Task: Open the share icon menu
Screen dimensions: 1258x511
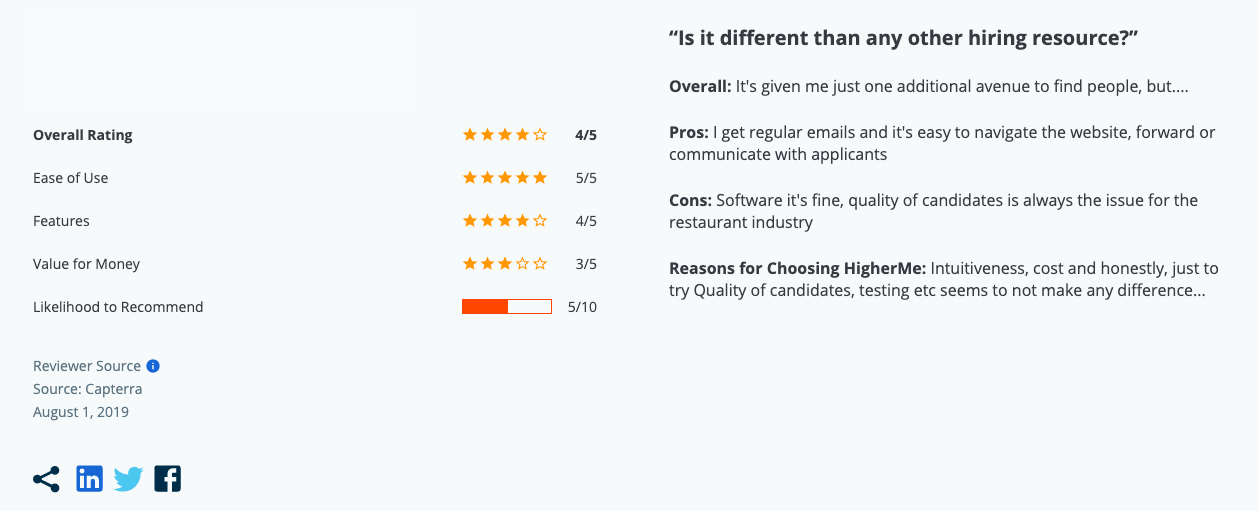Action: point(46,479)
